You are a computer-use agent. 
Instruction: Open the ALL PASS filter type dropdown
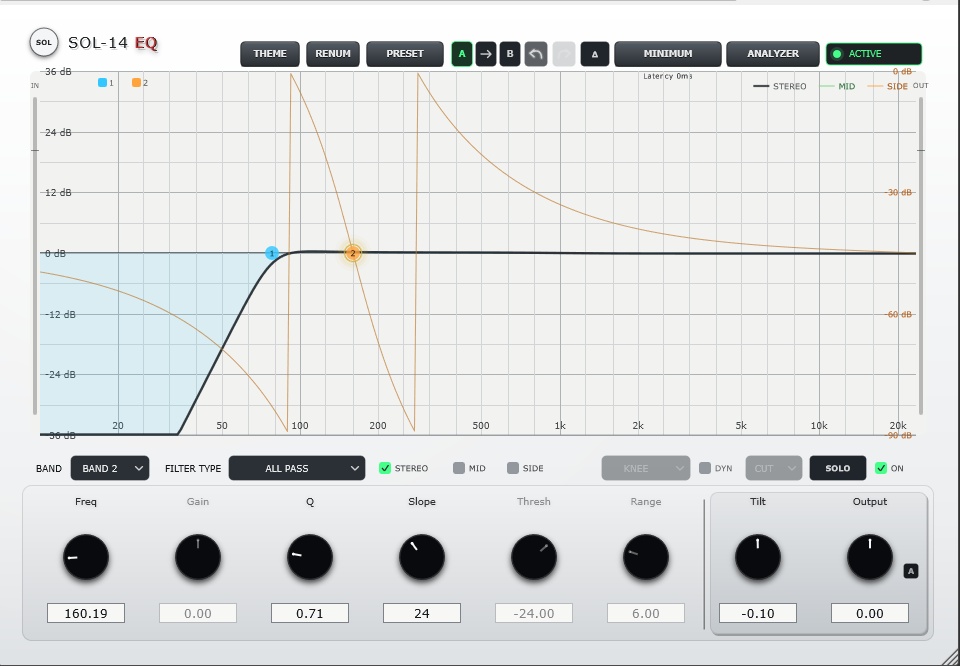[x=297, y=468]
